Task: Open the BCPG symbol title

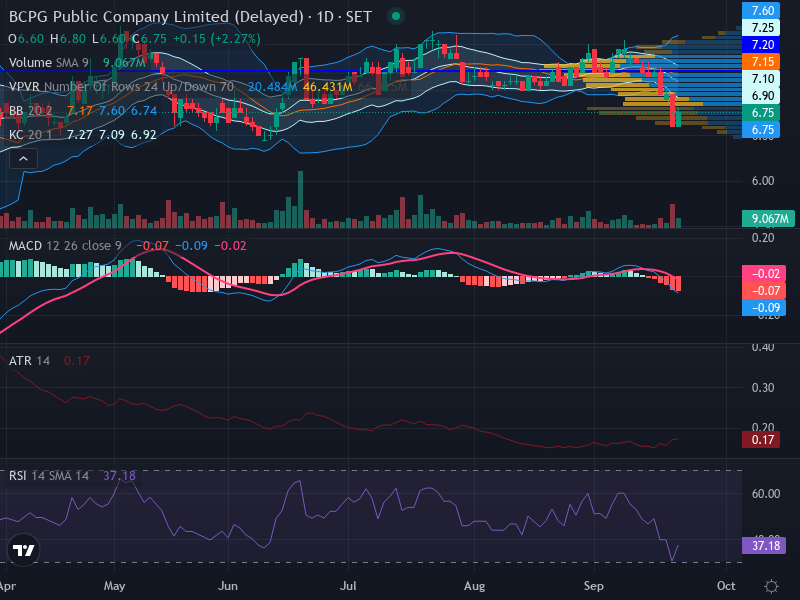Action: pos(190,16)
